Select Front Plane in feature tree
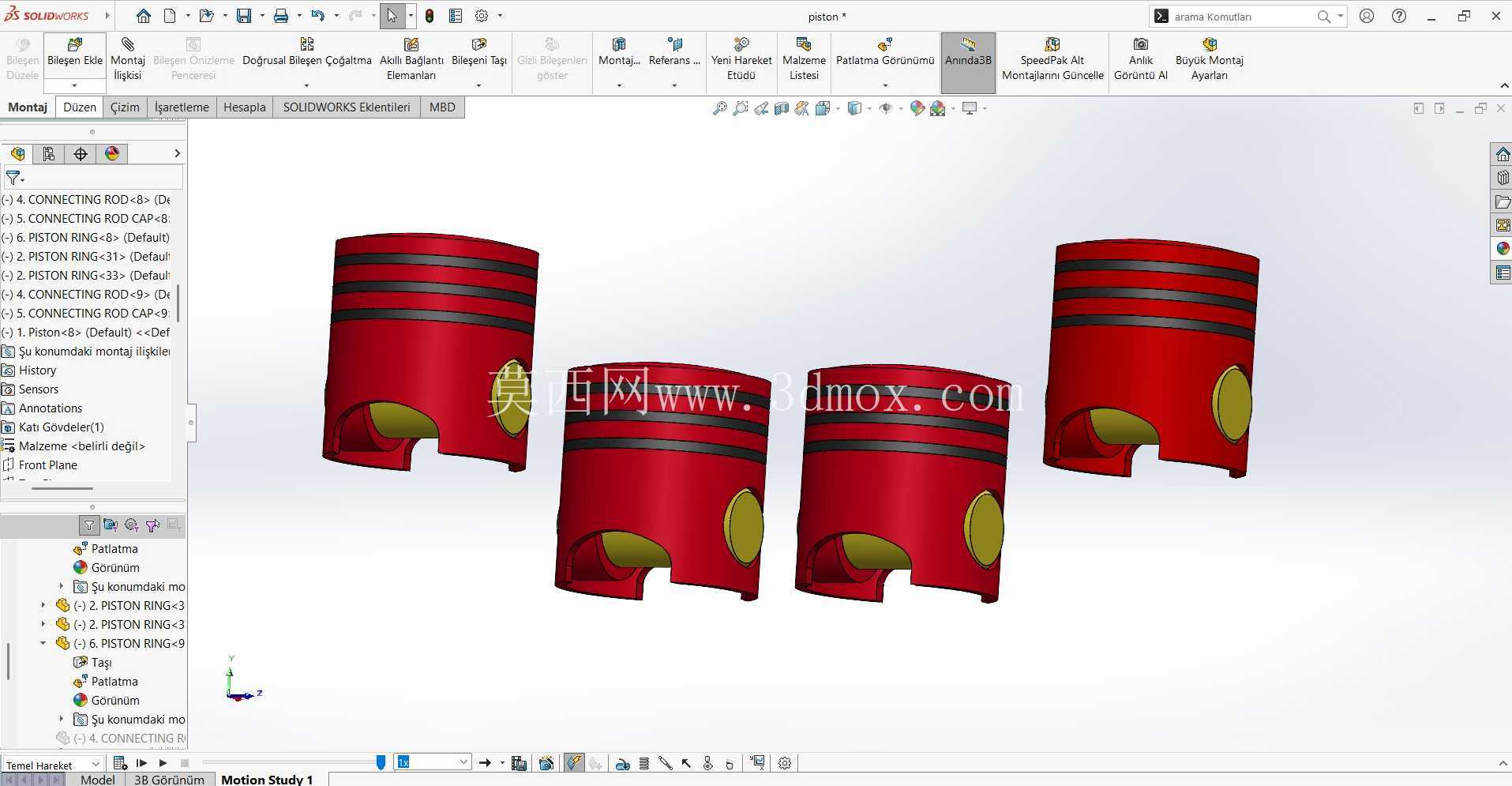Viewport: 1512px width, 786px height. 47,465
